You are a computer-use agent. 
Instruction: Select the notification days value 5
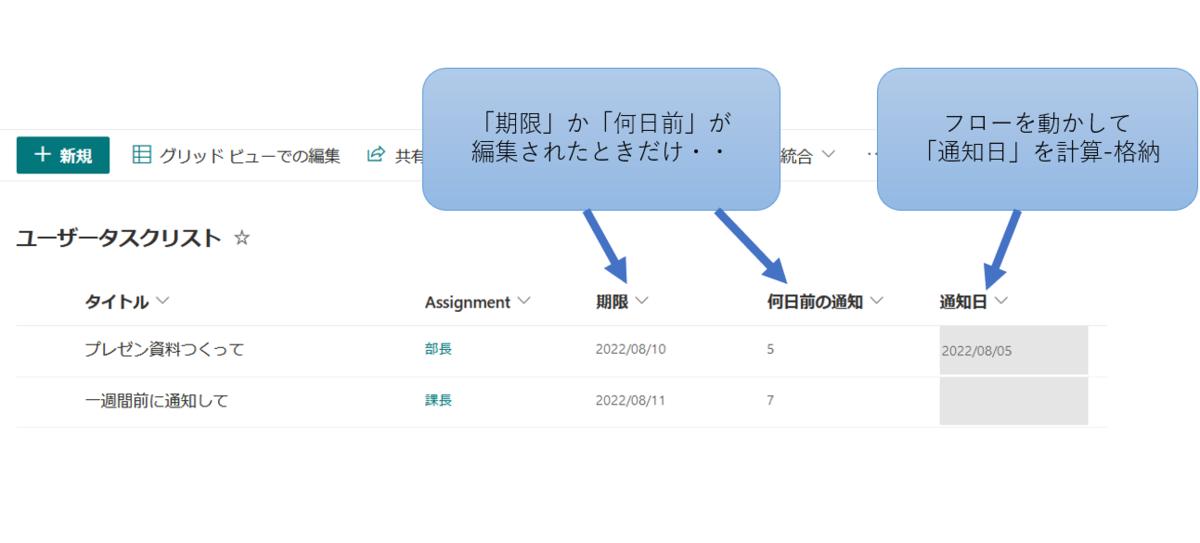point(770,349)
